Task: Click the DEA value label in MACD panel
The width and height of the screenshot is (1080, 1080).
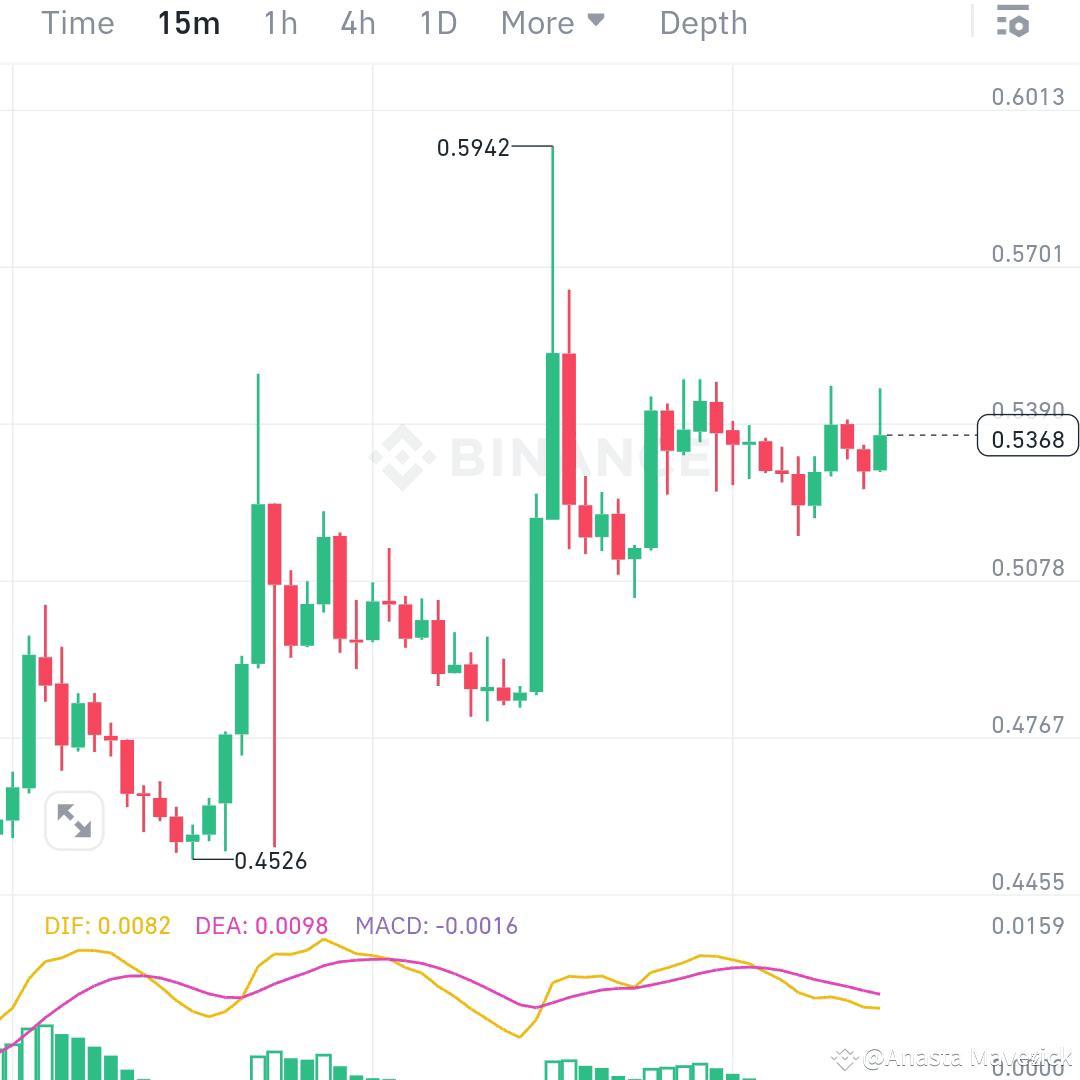Action: tap(260, 925)
